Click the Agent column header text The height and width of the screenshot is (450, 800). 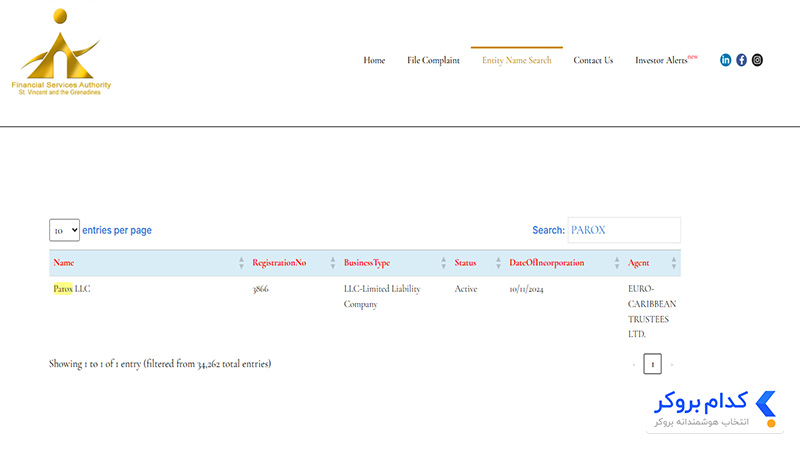click(638, 263)
